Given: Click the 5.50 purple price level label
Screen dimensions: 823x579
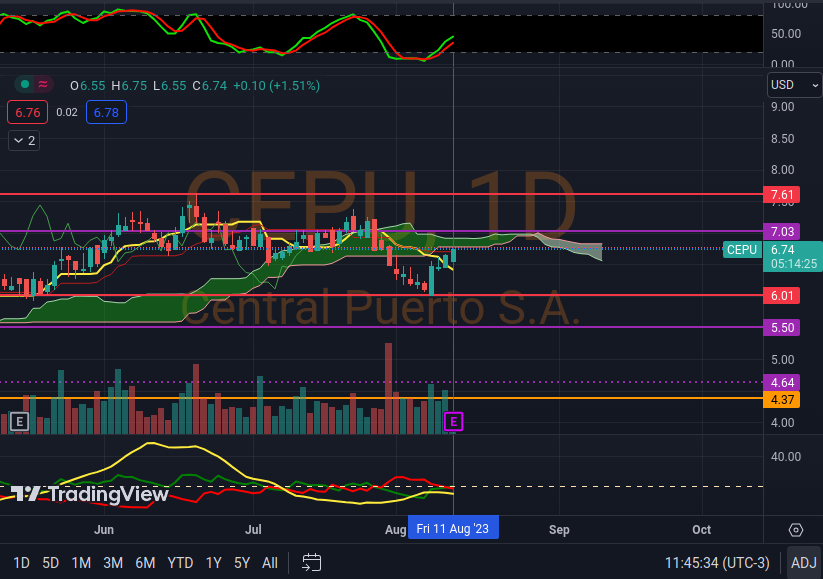Looking at the screenshot, I should (782, 328).
